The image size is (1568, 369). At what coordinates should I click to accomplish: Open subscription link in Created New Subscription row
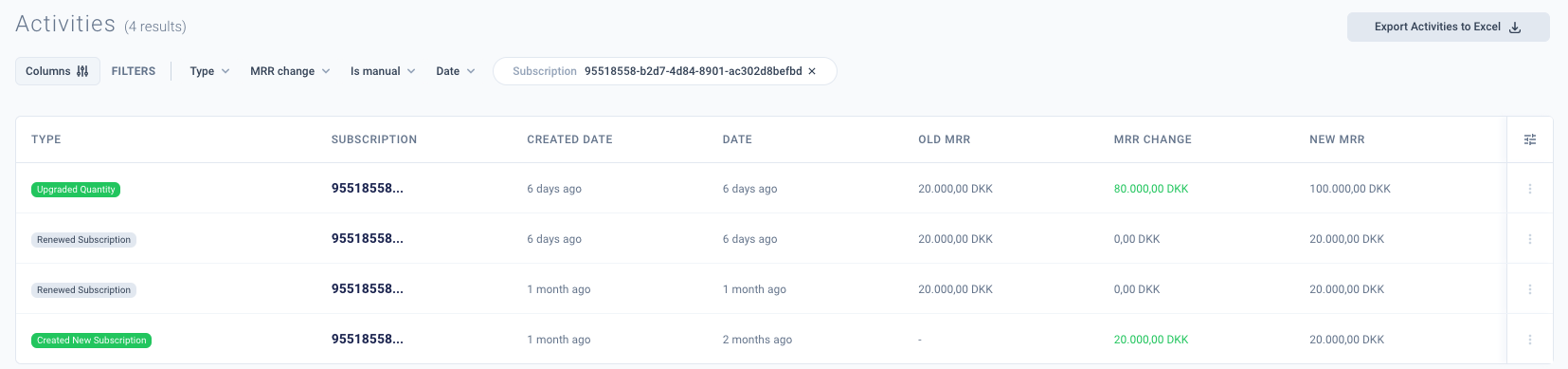click(x=368, y=339)
